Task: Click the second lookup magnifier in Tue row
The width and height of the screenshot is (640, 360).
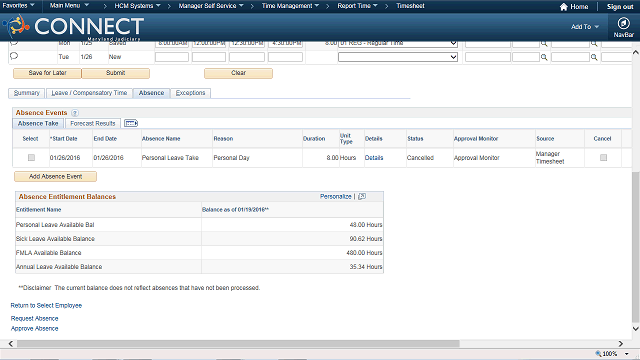Action: coord(594,57)
